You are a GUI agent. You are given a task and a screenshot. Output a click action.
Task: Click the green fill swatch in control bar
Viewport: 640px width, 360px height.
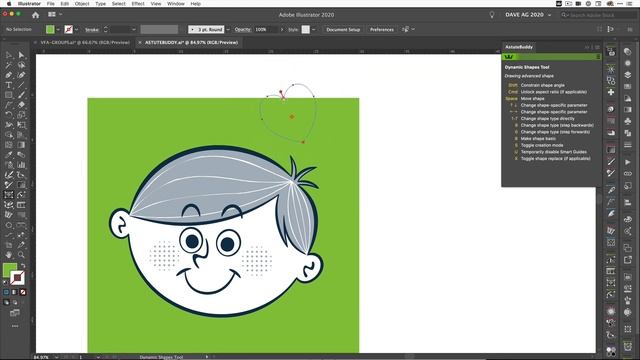[x=50, y=29]
